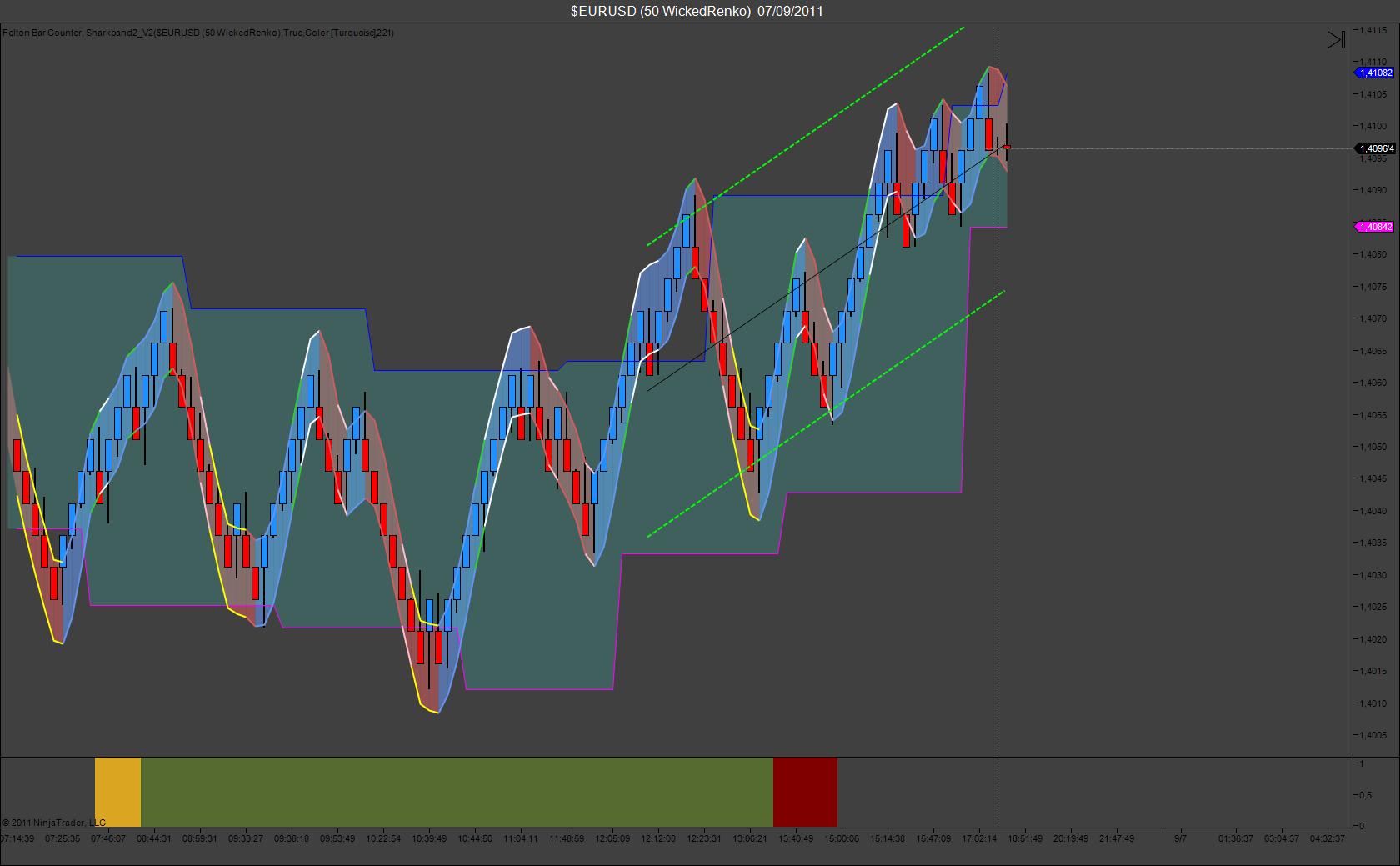The width and height of the screenshot is (1400, 866).
Task: Select the magenta 1,40842 price marker
Action: (x=1375, y=227)
